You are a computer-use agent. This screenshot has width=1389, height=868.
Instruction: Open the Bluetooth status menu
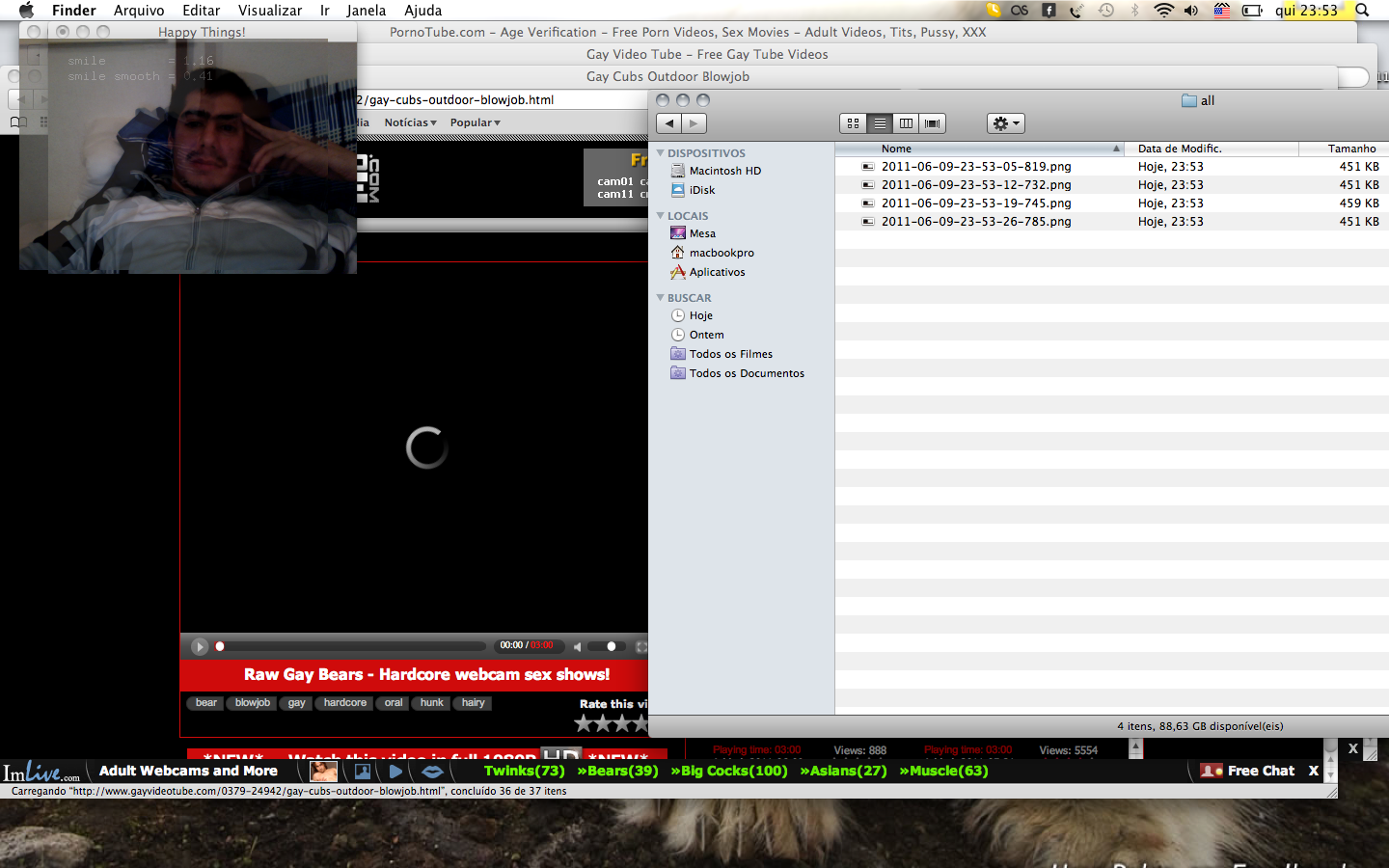click(1134, 11)
